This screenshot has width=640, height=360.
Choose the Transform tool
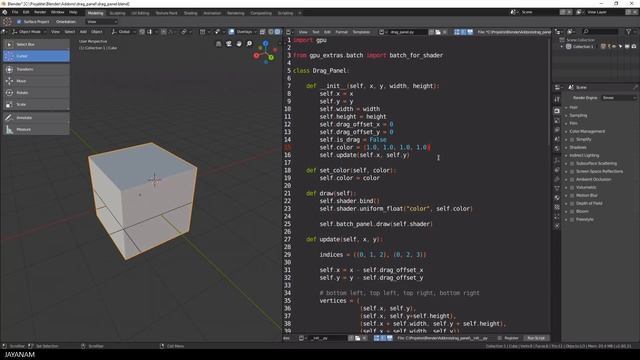[36, 69]
